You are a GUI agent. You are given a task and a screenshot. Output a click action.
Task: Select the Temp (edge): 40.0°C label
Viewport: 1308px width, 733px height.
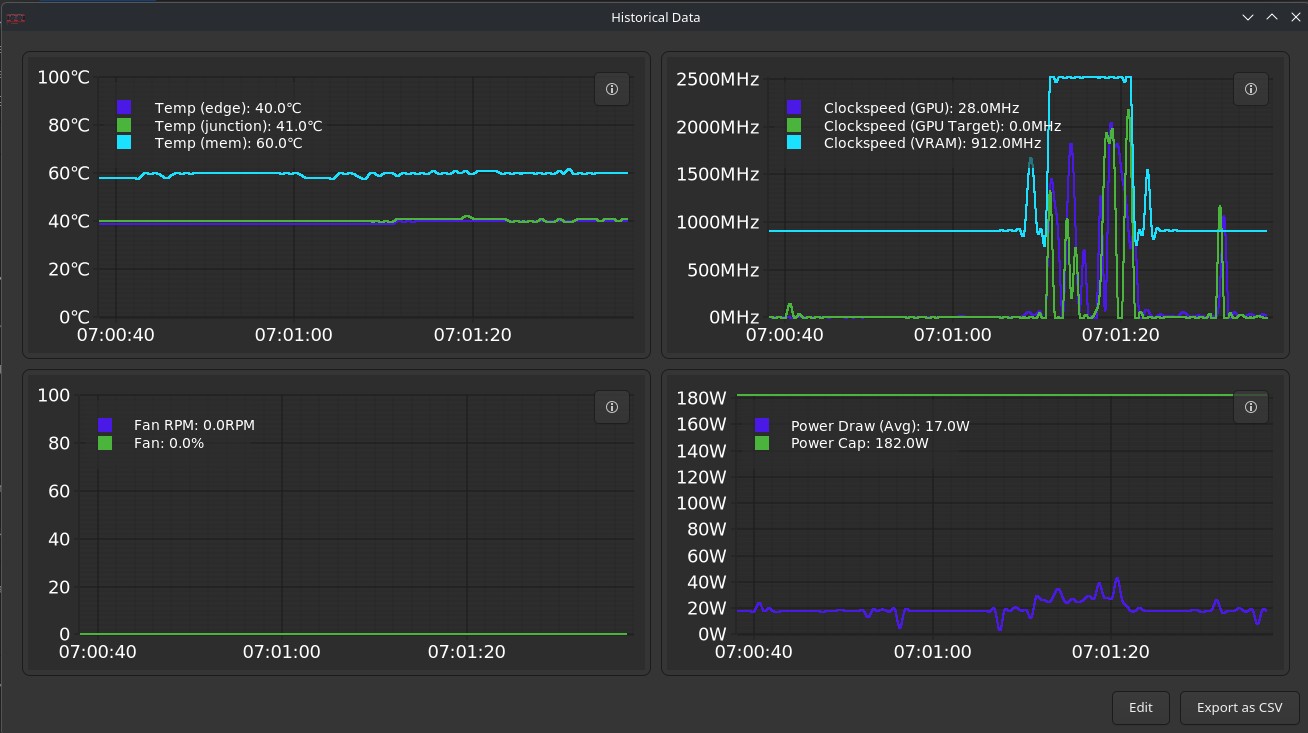tap(228, 108)
